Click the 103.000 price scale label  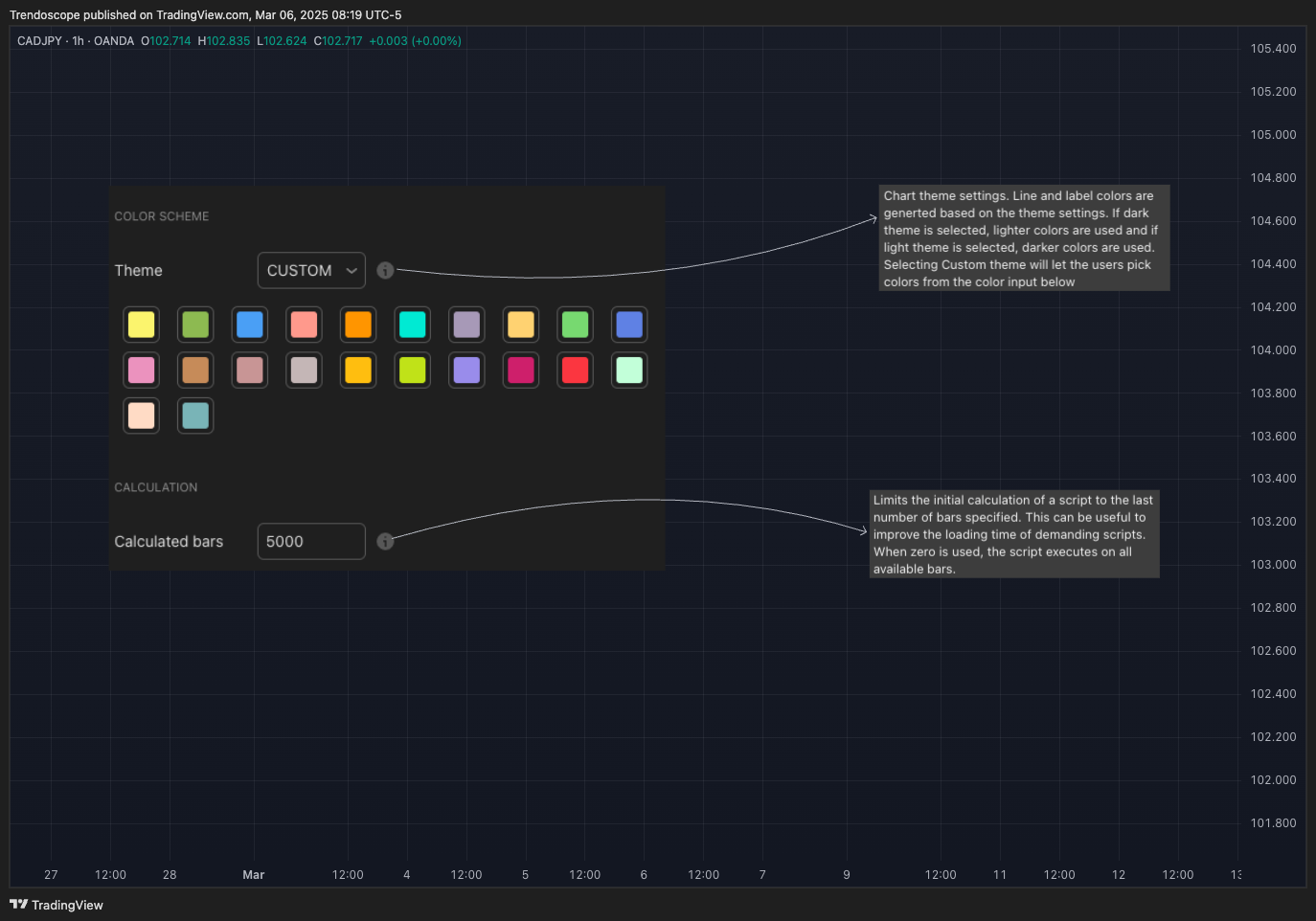[x=1273, y=565]
